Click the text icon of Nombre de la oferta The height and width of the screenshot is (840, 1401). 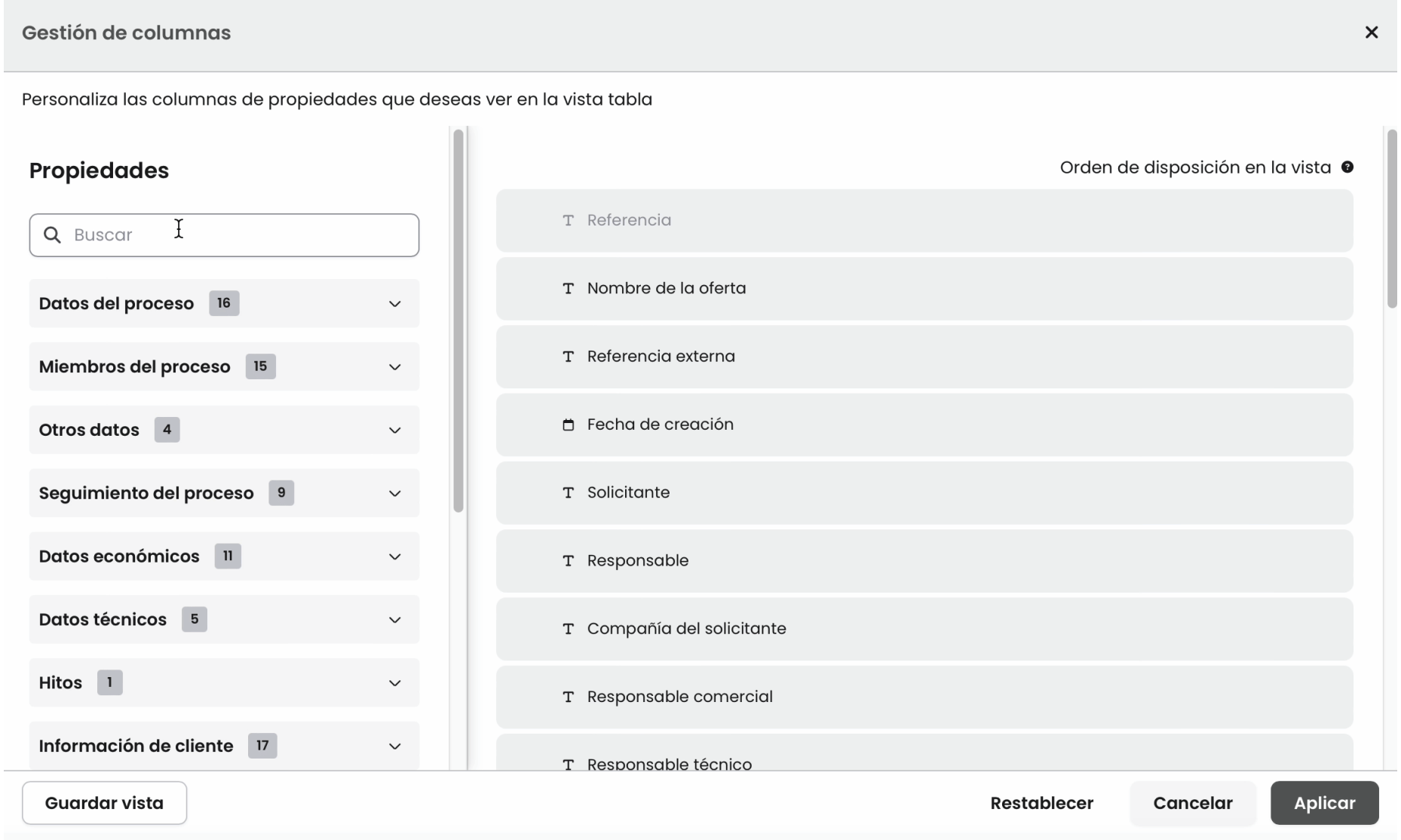(569, 288)
